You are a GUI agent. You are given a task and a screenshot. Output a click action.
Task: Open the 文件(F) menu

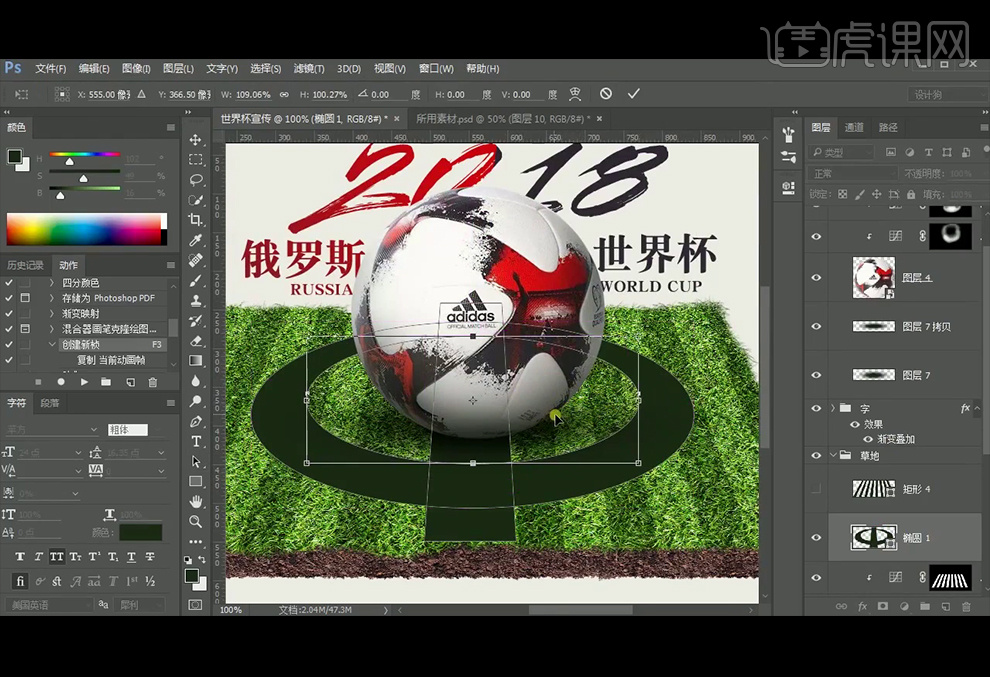pos(51,69)
